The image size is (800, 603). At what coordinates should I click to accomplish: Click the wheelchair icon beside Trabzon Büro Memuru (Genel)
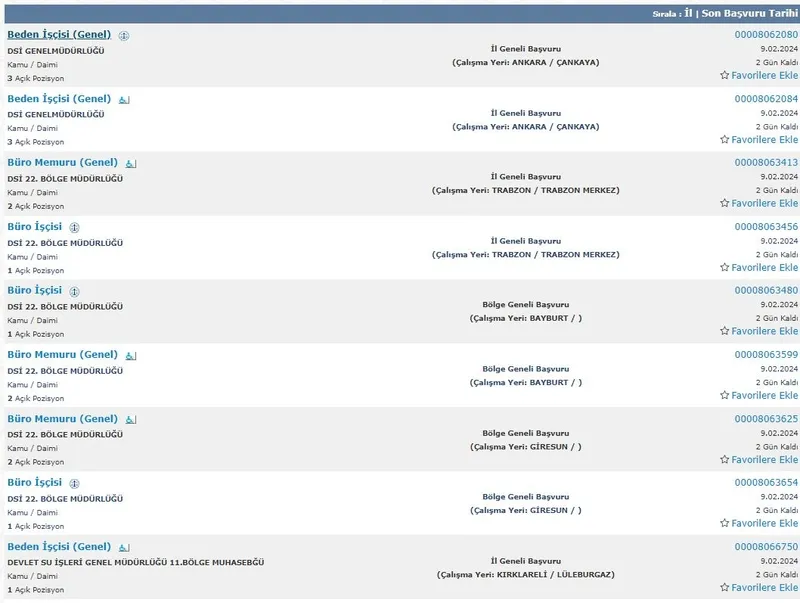click(x=131, y=163)
